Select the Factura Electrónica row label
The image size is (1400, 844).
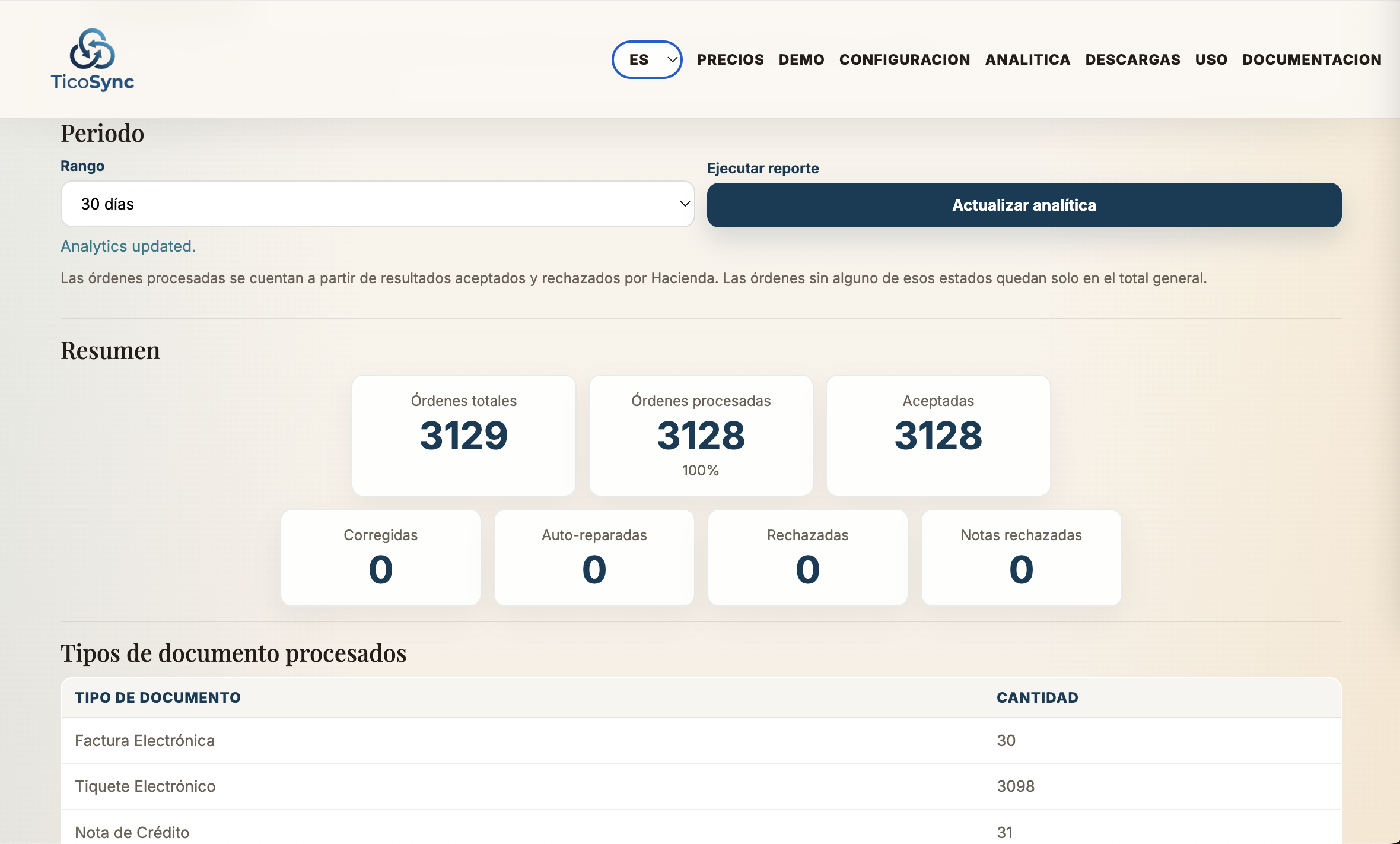coord(145,741)
